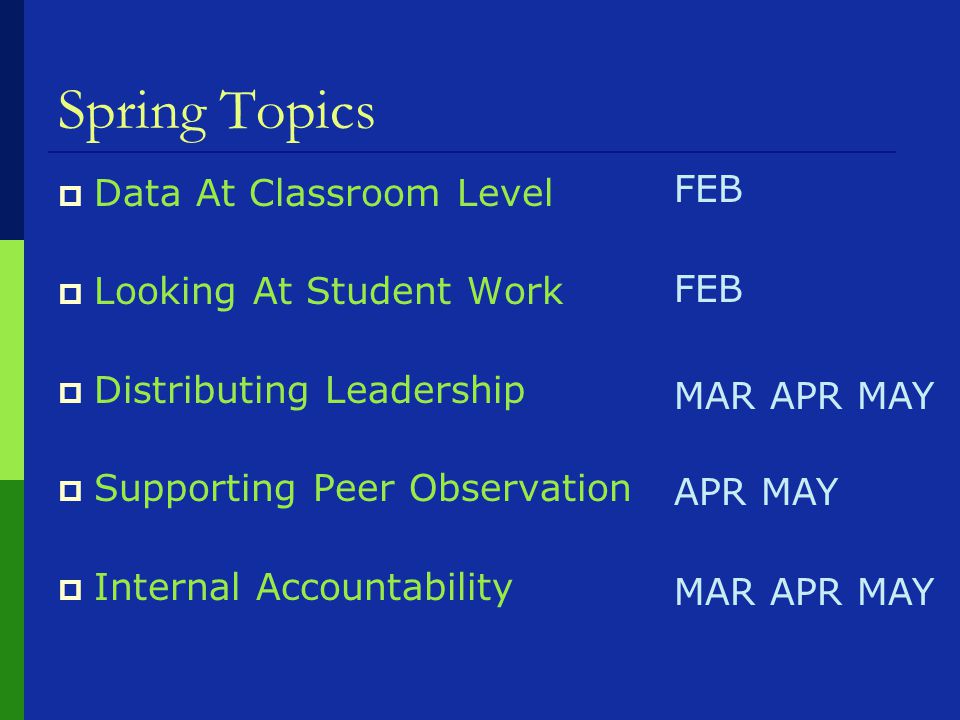The width and height of the screenshot is (960, 720).
Task: Click the Spring Topics slide title
Action: (x=216, y=113)
